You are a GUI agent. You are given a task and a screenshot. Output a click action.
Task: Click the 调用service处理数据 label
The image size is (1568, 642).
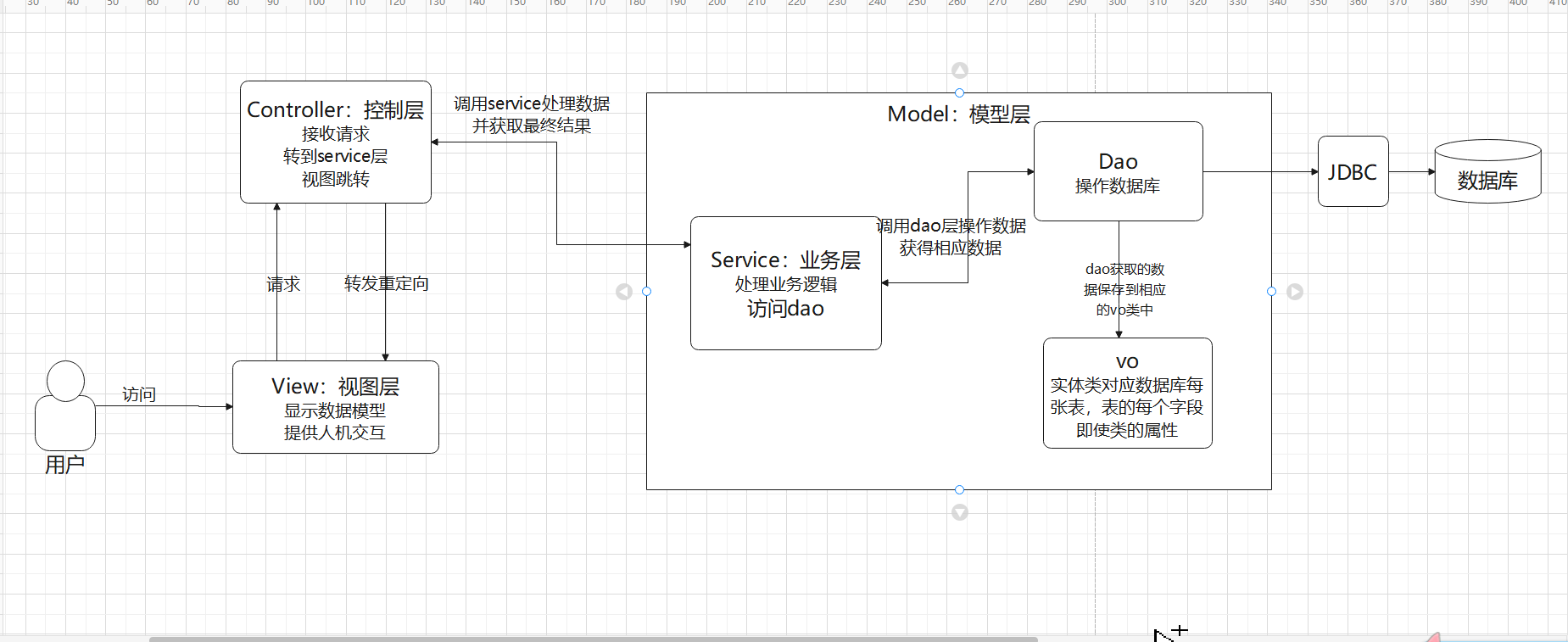[532, 103]
